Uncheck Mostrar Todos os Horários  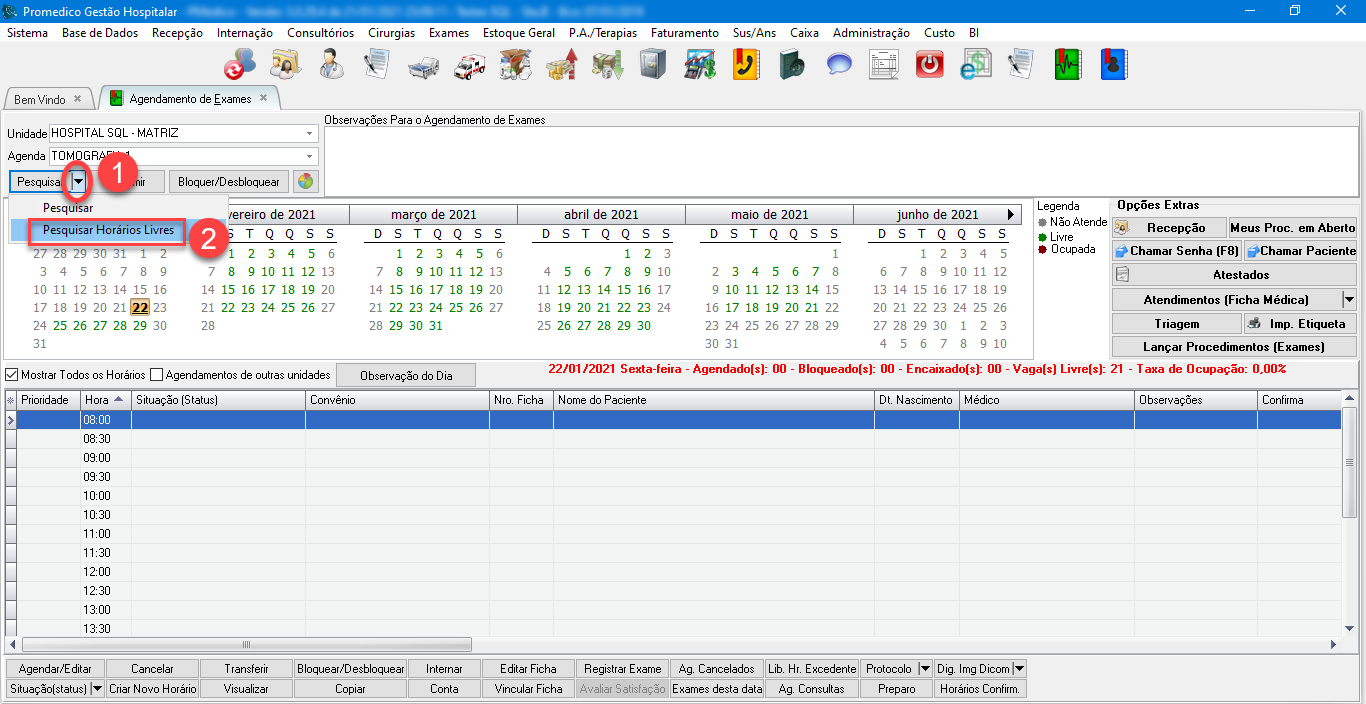12,375
